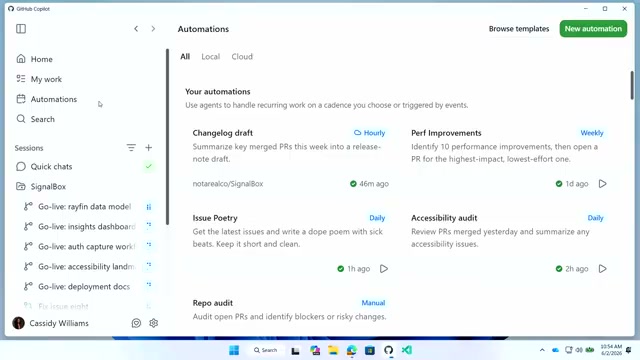Open settings gear icon
The height and width of the screenshot is (360, 640).
tap(153, 323)
